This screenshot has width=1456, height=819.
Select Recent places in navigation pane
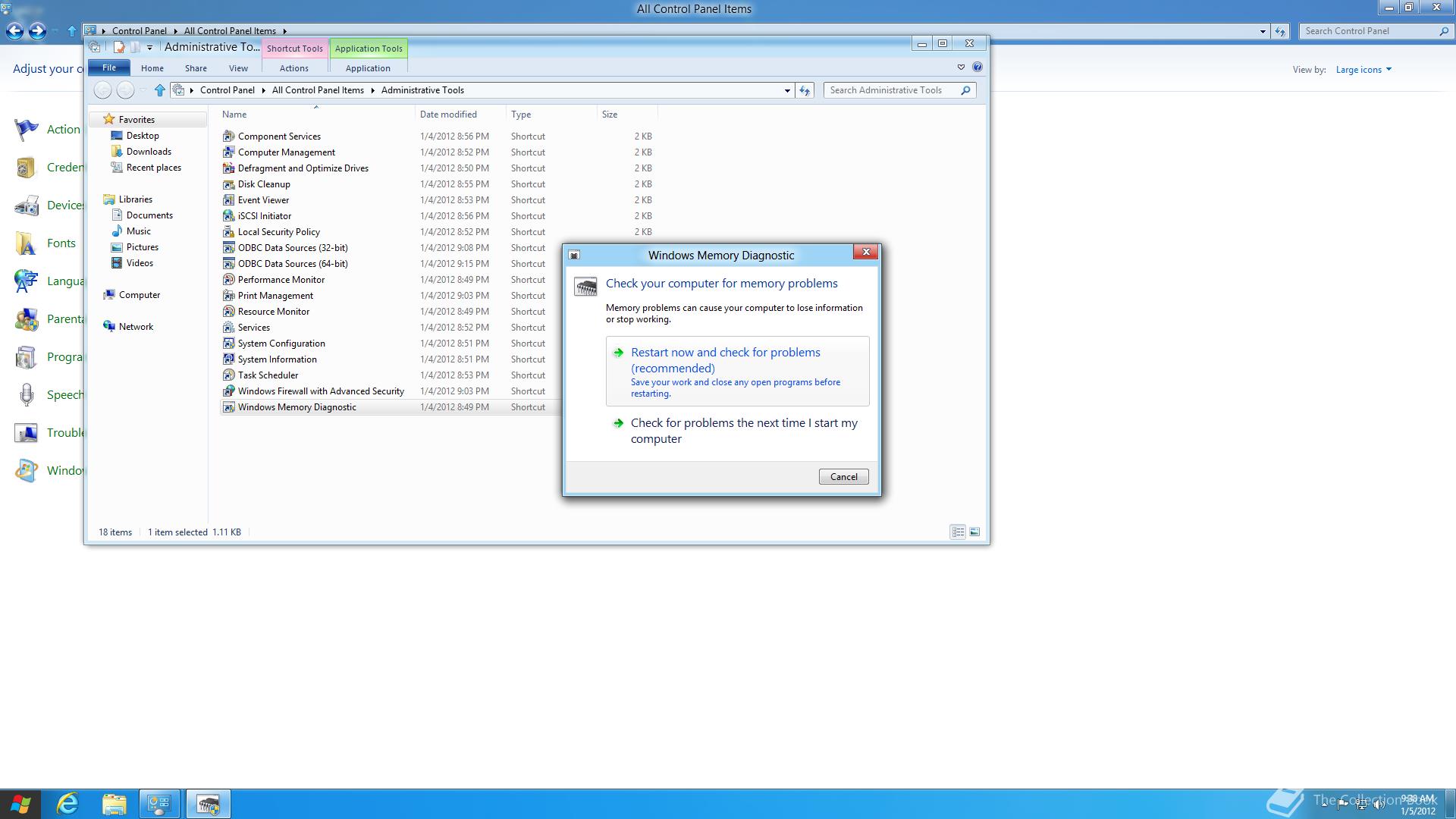coord(154,168)
